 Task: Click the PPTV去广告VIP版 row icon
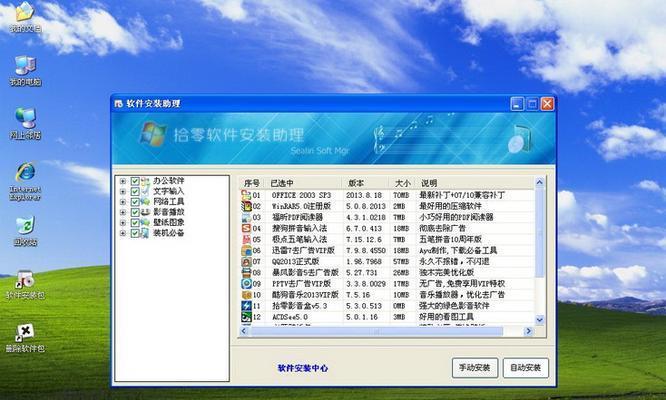click(246, 283)
